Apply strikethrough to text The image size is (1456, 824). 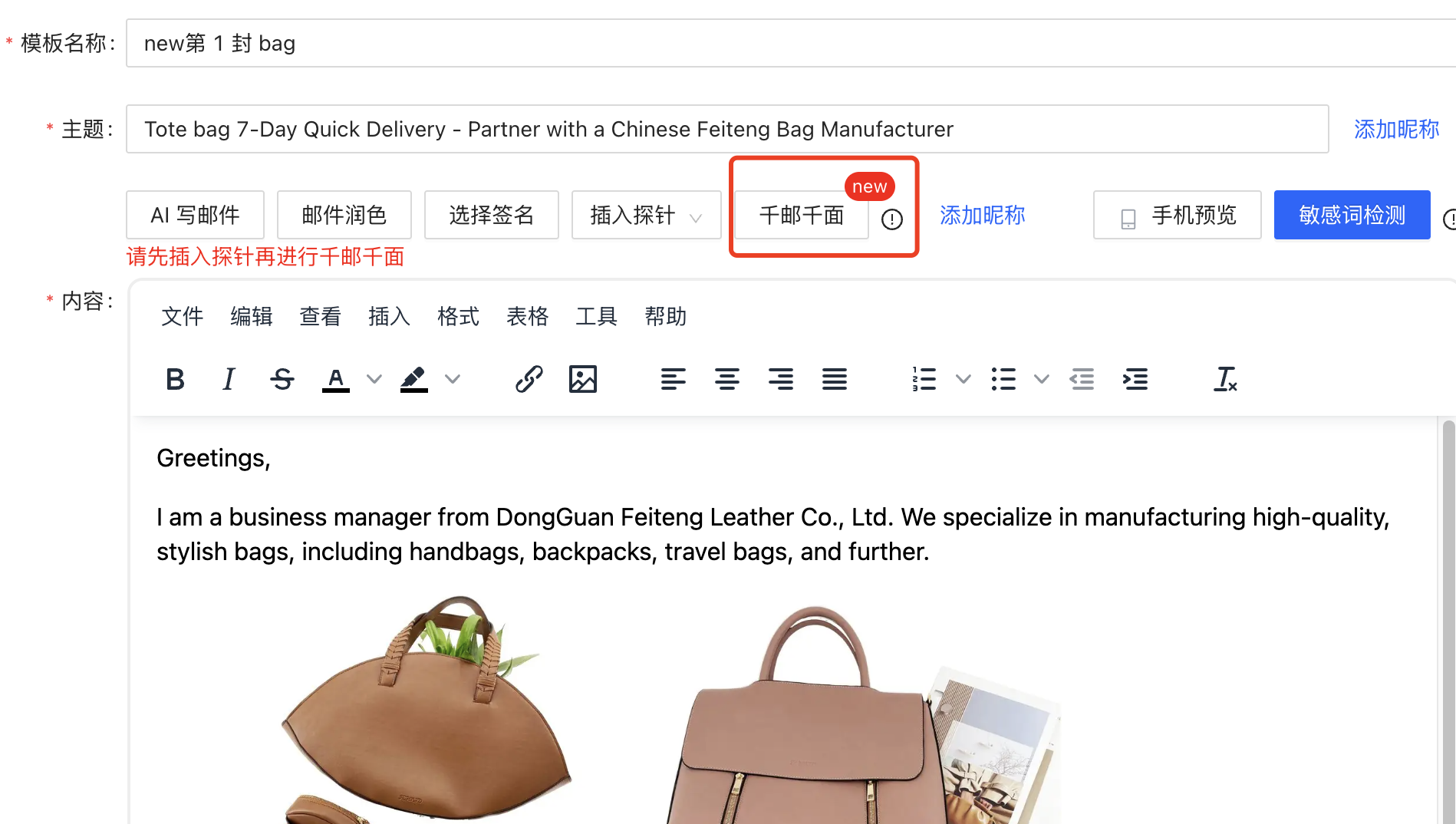[282, 378]
